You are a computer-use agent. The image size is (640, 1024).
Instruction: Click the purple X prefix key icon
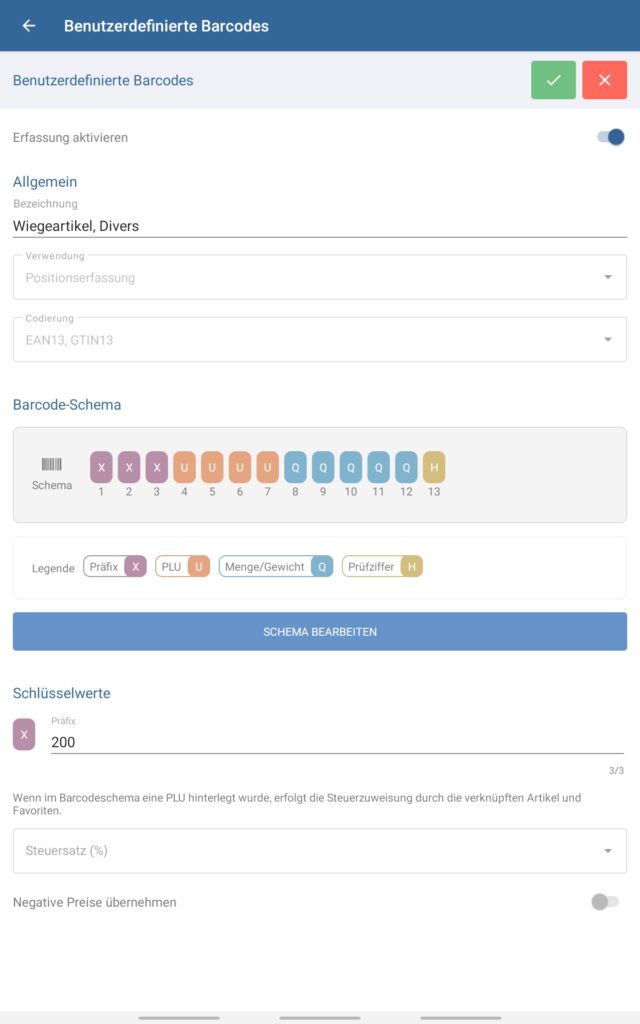tap(24, 734)
